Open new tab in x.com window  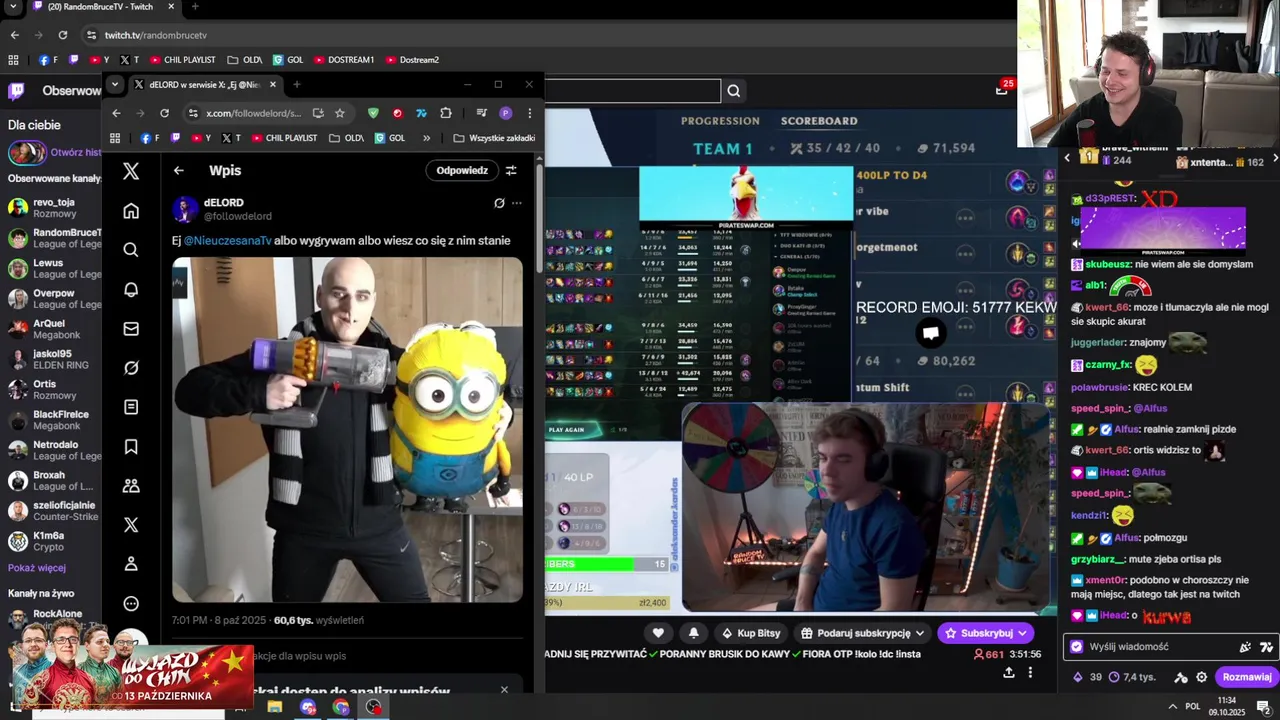(296, 85)
